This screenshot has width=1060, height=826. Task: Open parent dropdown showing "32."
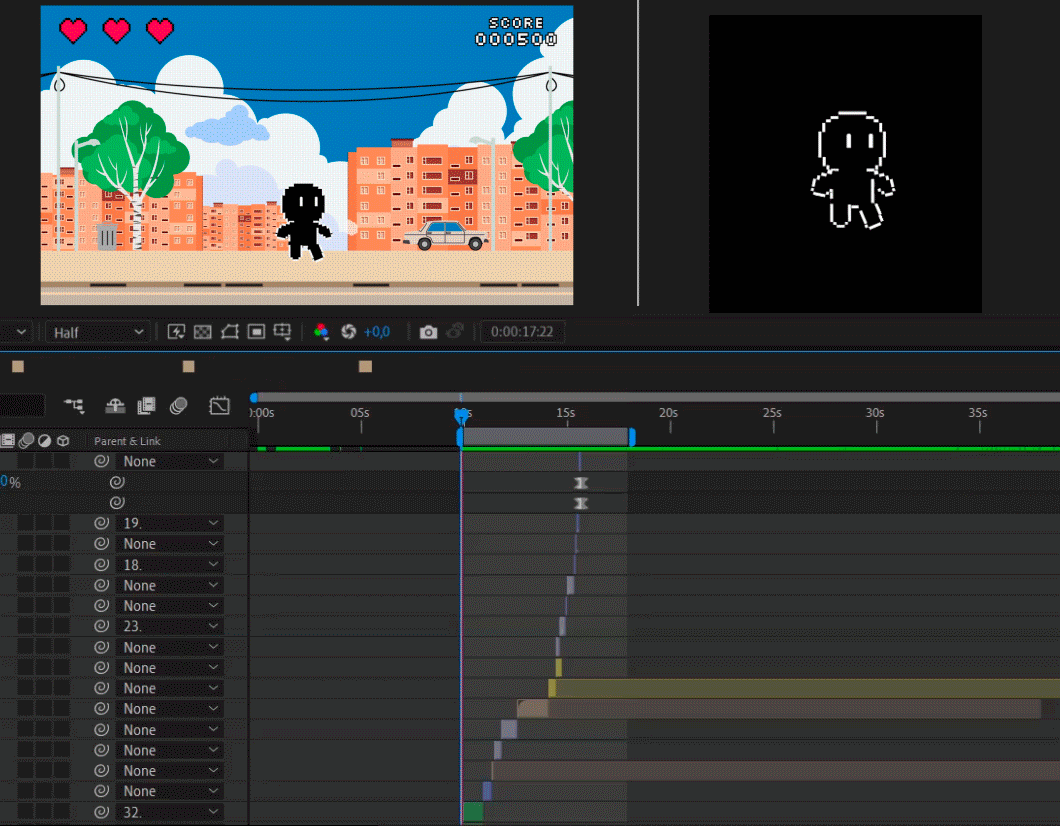169,812
